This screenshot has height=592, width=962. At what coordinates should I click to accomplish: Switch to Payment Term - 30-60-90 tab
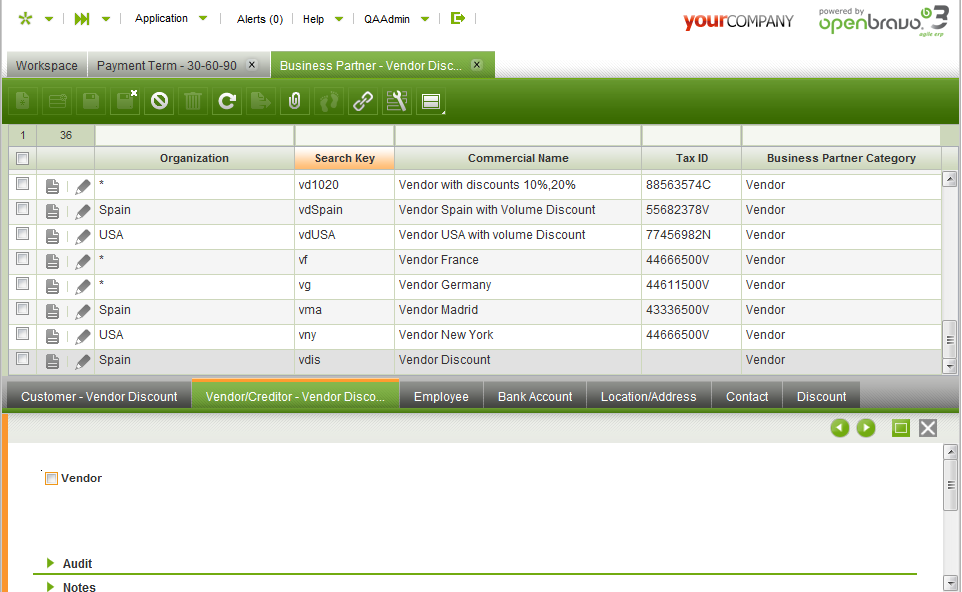pos(166,66)
